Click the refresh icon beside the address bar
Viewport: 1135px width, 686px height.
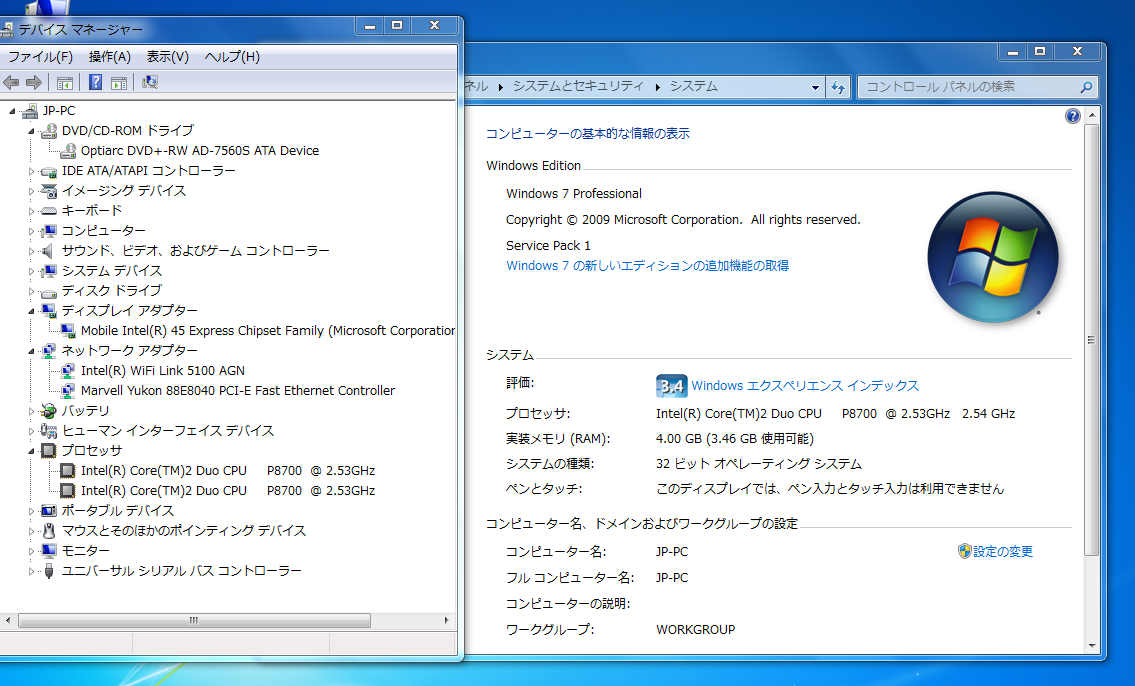click(x=838, y=88)
